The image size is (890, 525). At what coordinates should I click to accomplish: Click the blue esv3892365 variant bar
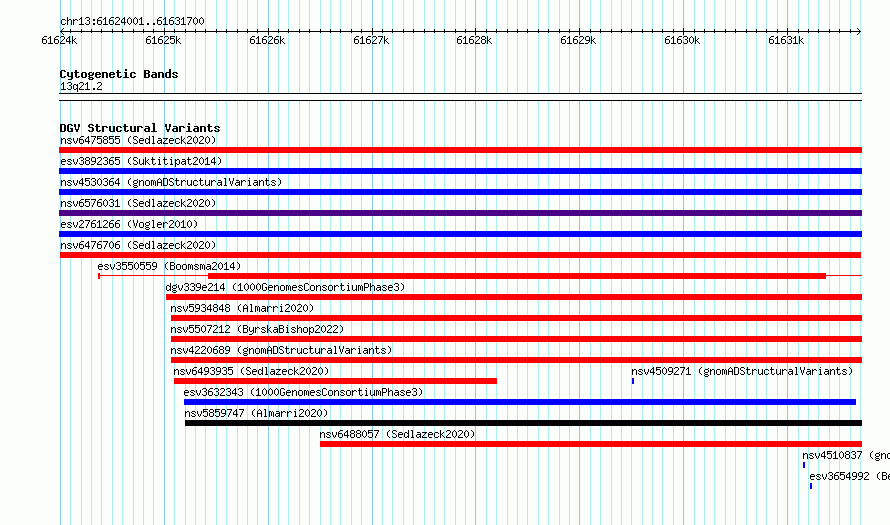[x=460, y=171]
